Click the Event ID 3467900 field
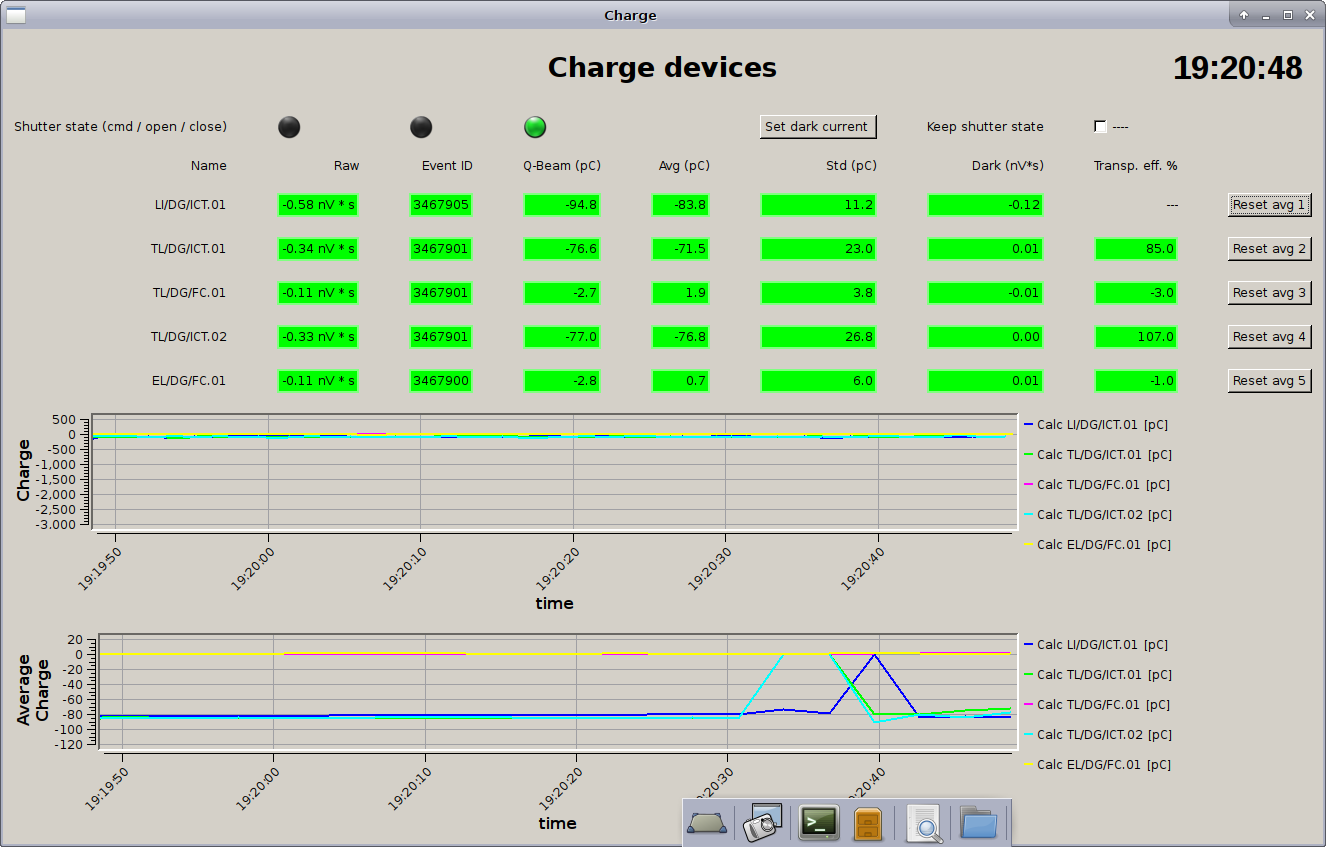 441,381
